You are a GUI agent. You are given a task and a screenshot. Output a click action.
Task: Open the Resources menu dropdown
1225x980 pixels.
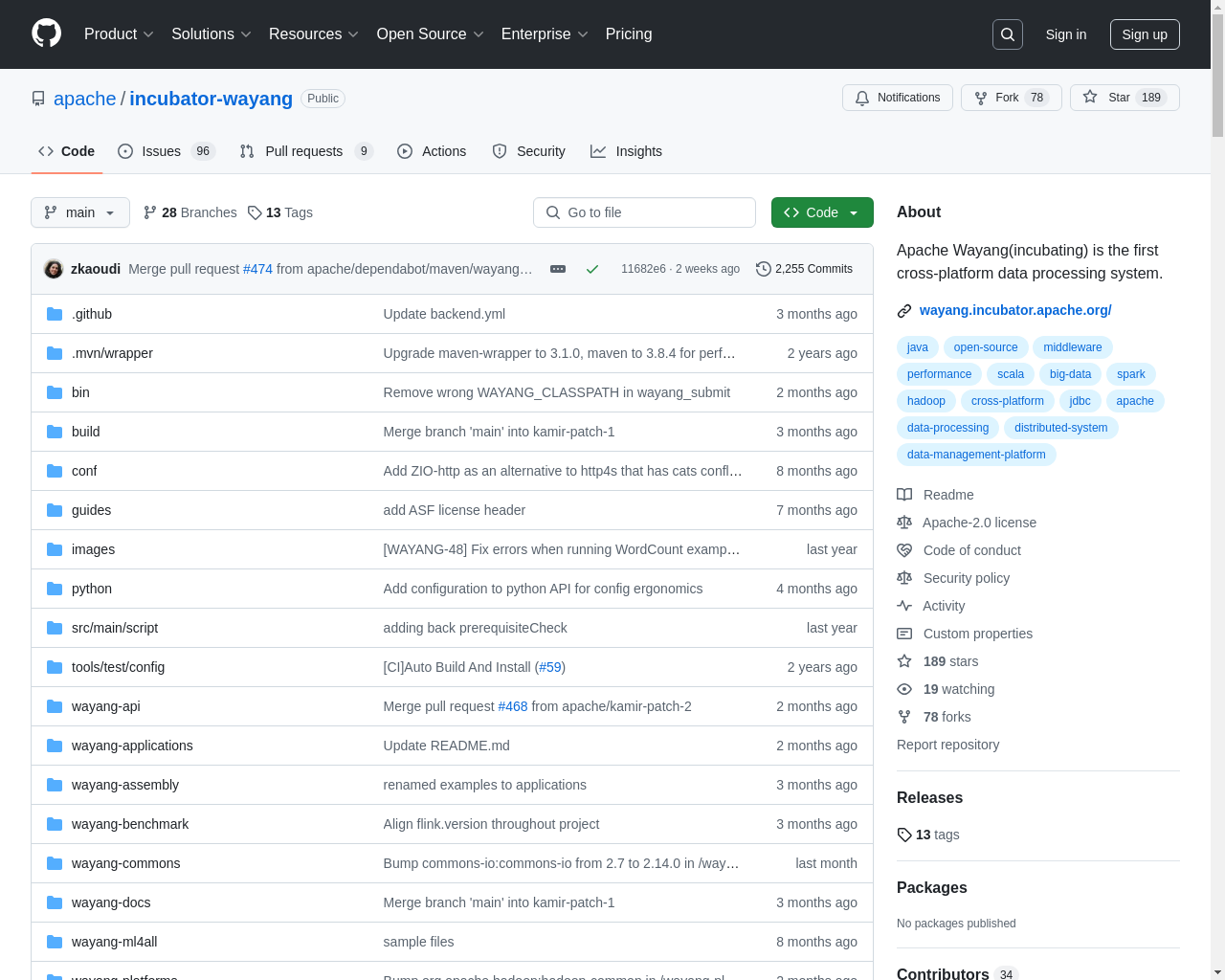click(x=314, y=34)
